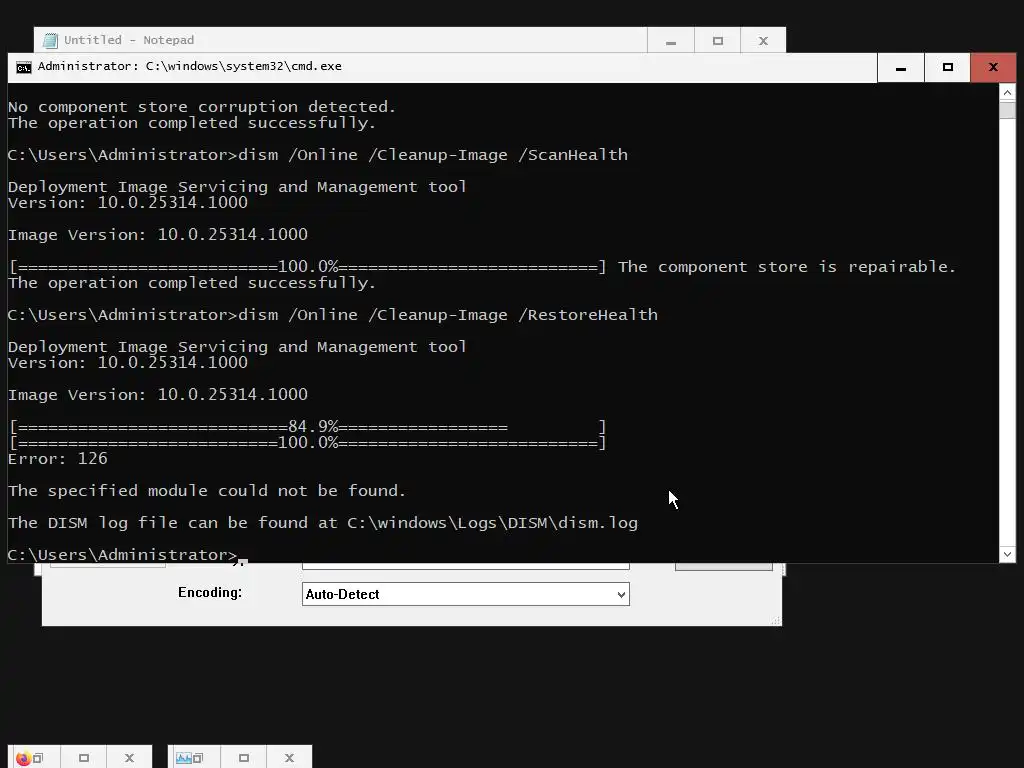The width and height of the screenshot is (1024, 768).
Task: Click 'The specified module could not be found.' text
Action: click(207, 491)
